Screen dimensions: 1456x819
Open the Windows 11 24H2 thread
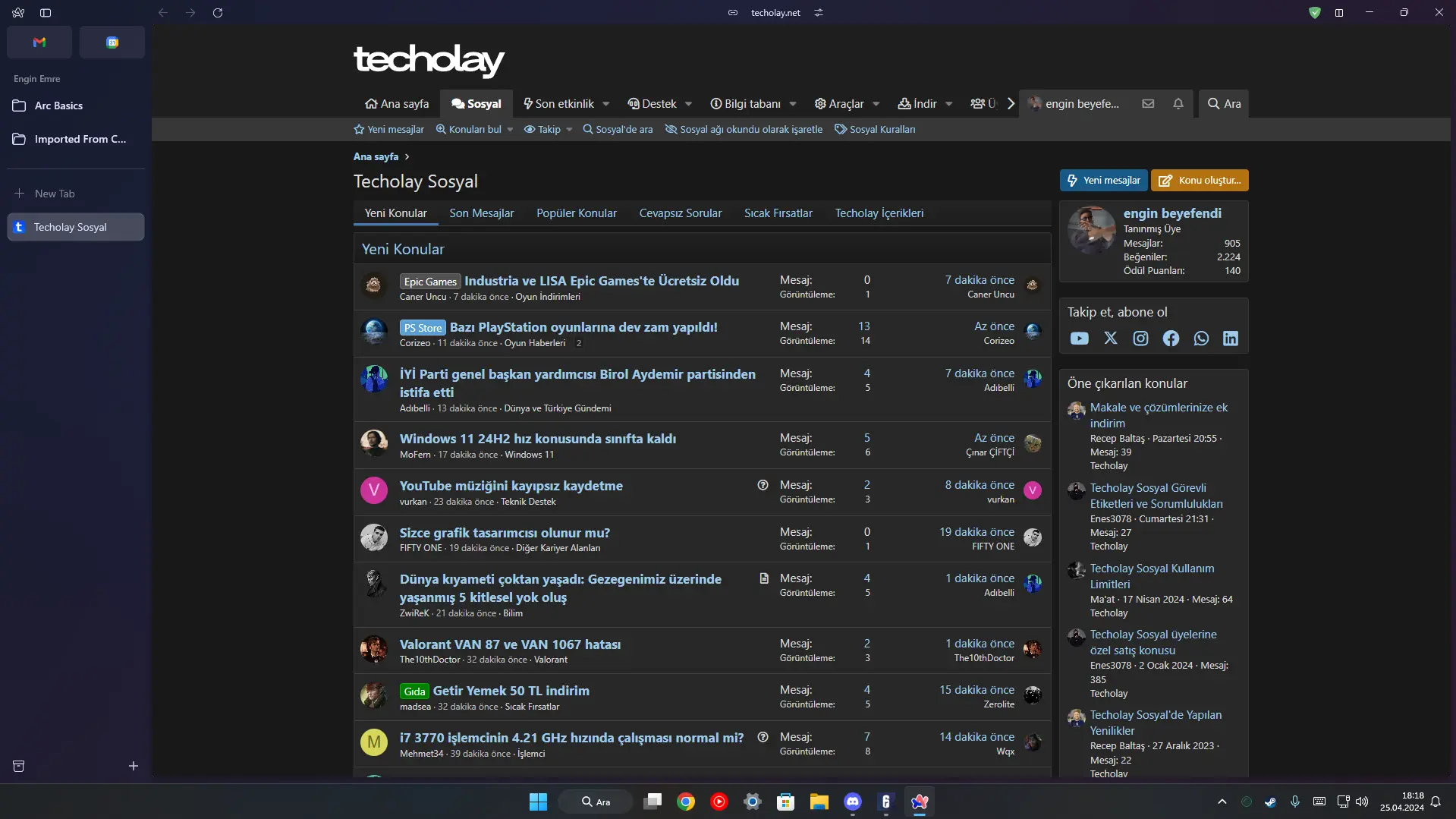click(537, 439)
